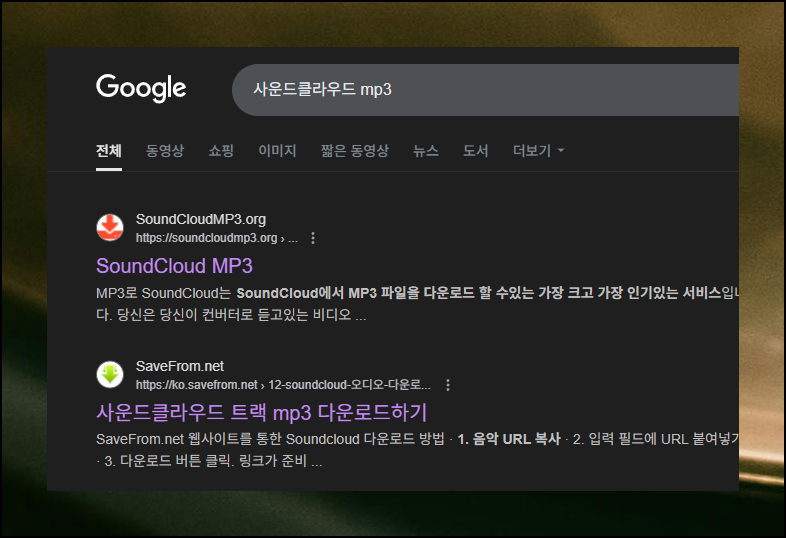This screenshot has height=538, width=786.
Task: Switch to the 이미지 tab
Action: (277, 150)
